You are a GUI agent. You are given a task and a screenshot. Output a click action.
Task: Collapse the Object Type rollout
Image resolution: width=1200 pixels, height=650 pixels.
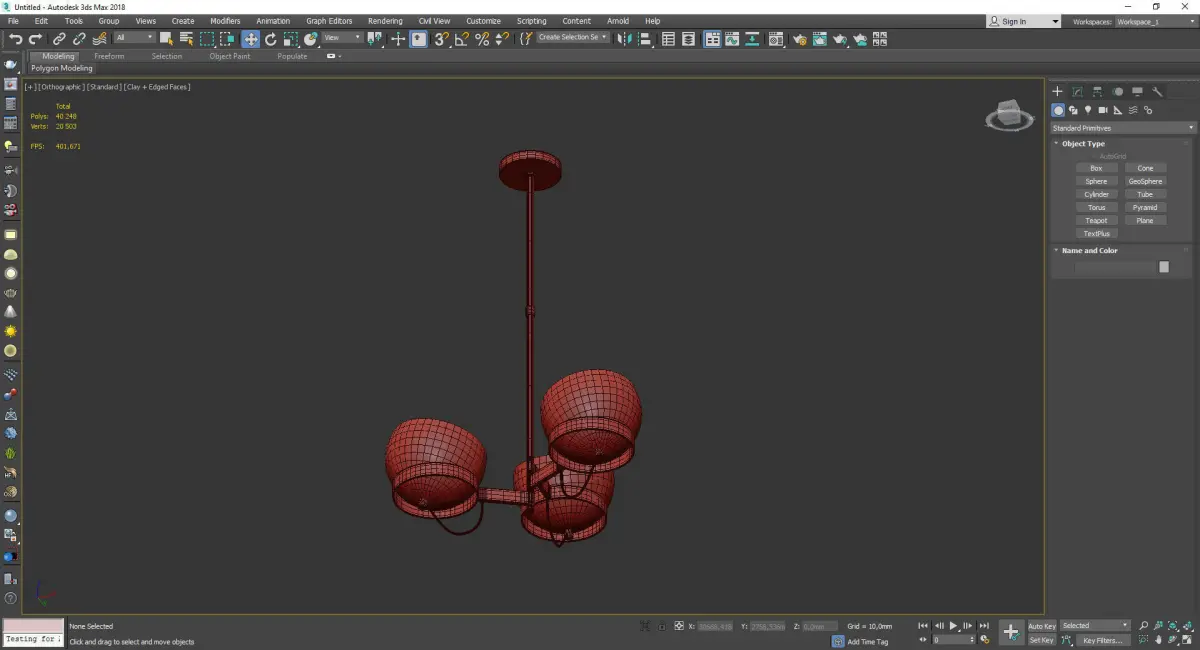[x=1083, y=144]
